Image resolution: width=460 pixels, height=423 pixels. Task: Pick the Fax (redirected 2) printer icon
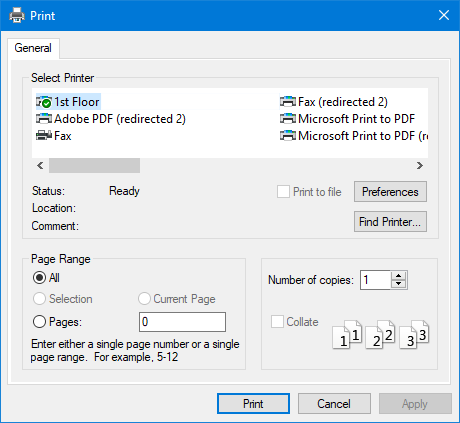[288, 102]
